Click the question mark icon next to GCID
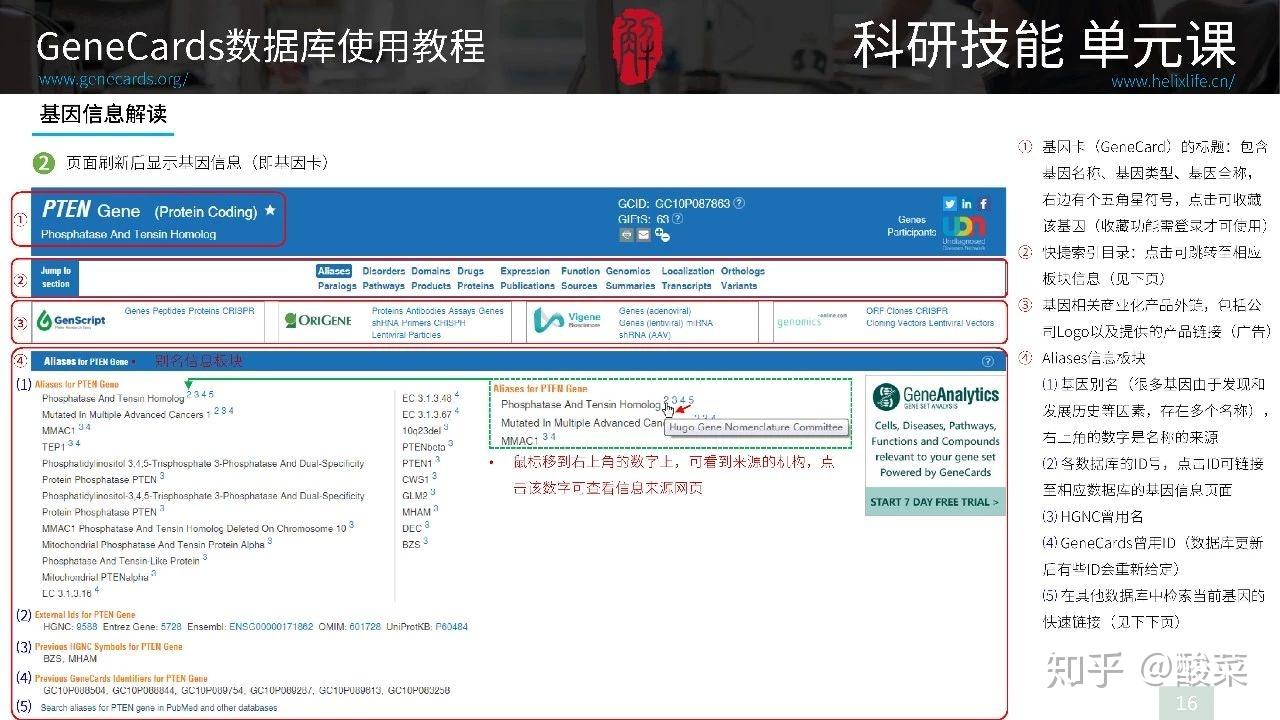1280x720 pixels. pos(738,204)
